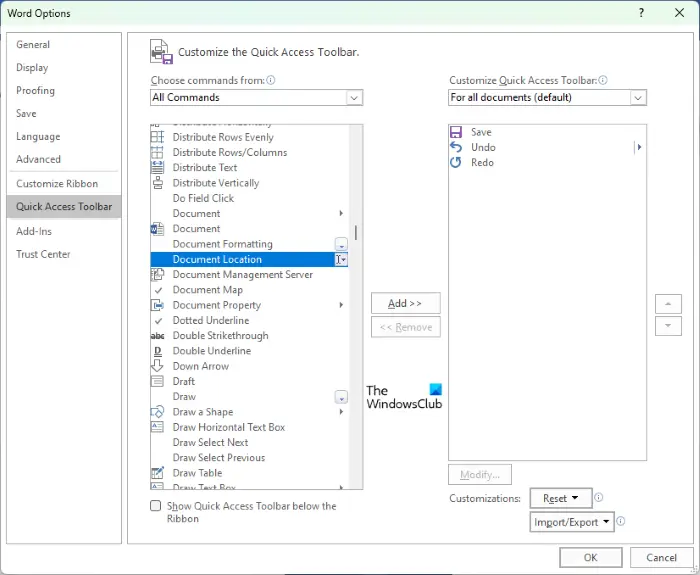This screenshot has height=575, width=700.
Task: Click the command list scrollbar thumb
Action: [x=356, y=233]
